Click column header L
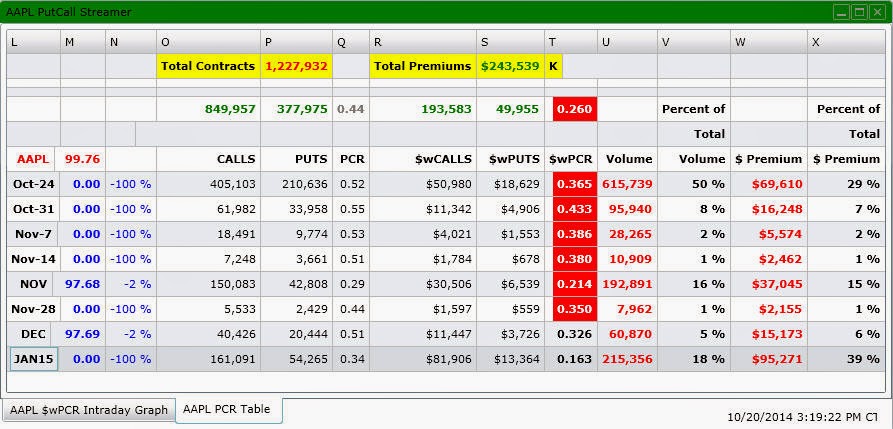Screen dimensions: 893x429 [33, 42]
